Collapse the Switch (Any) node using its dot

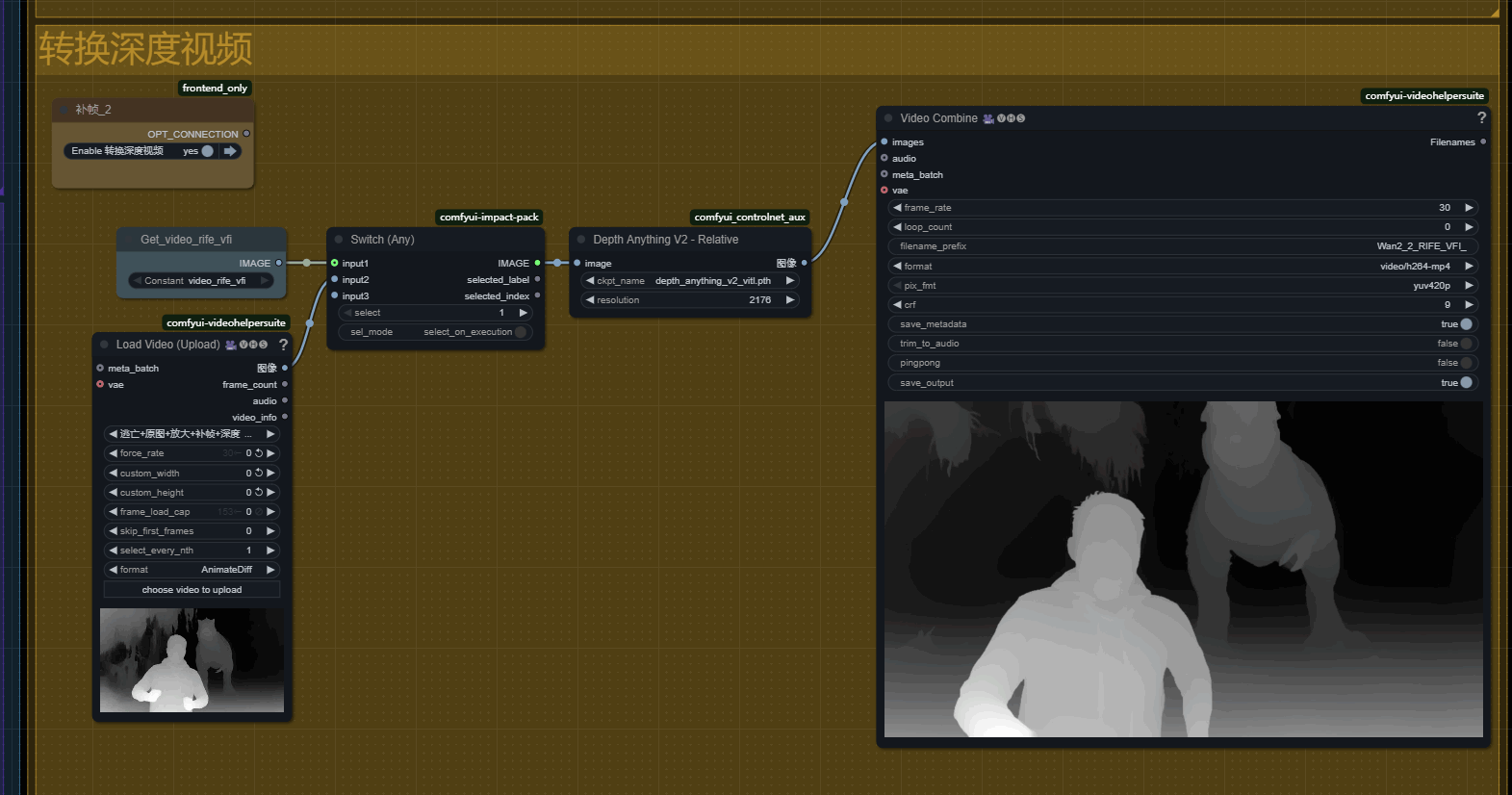pyautogui.click(x=339, y=240)
